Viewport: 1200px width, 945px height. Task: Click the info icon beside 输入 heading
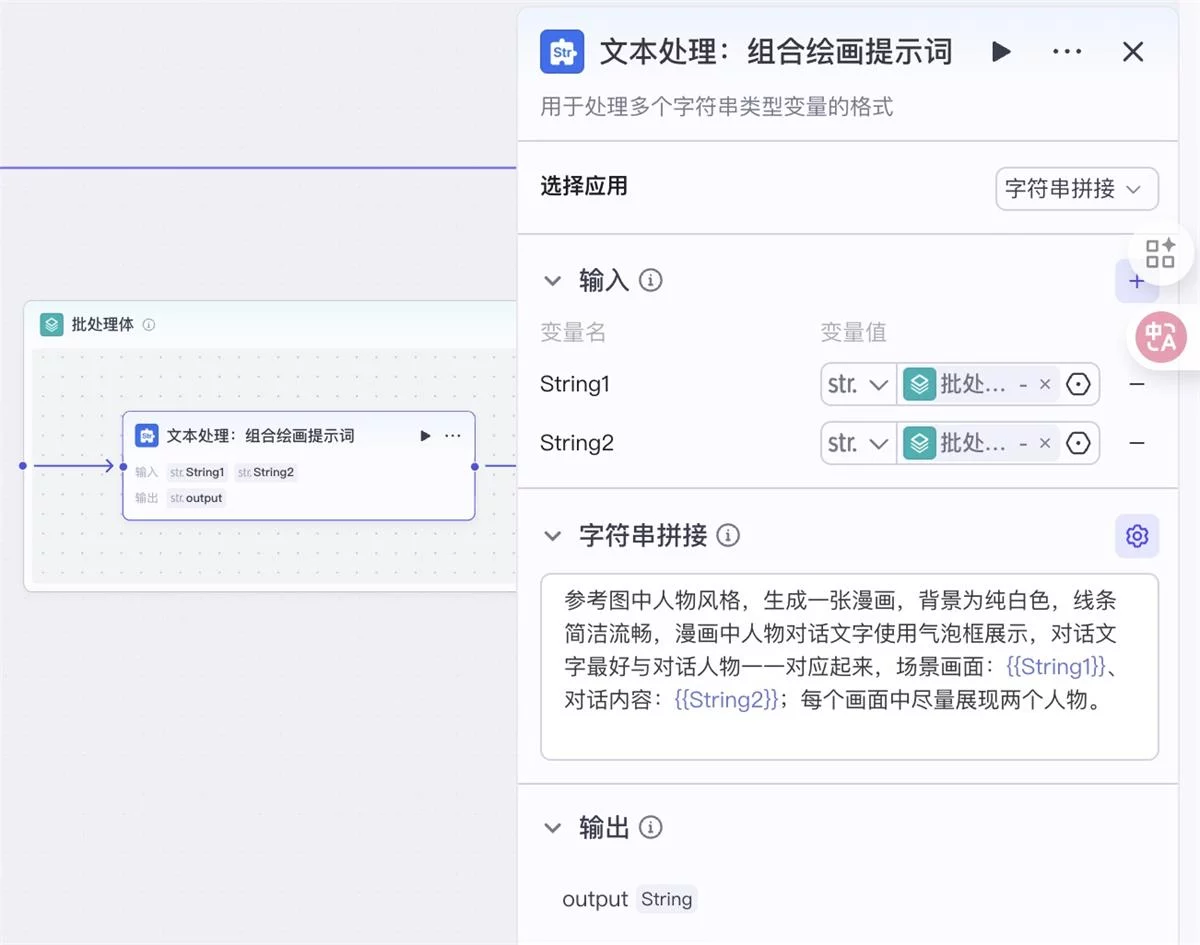pyautogui.click(x=651, y=281)
